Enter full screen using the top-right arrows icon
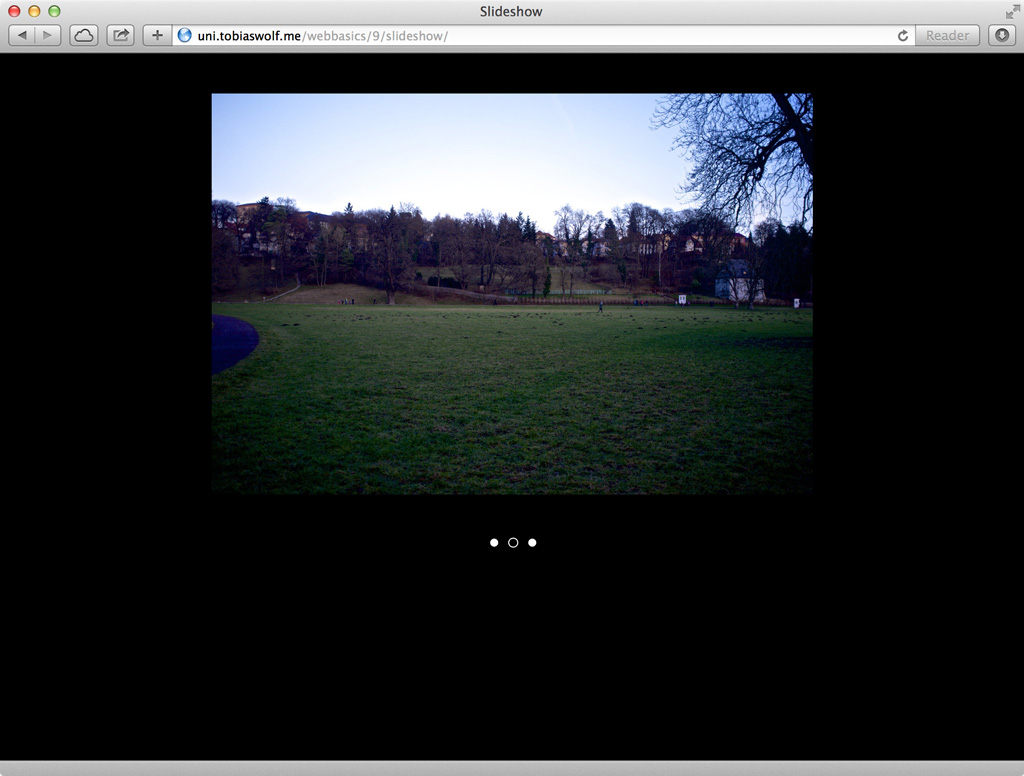The width and height of the screenshot is (1024, 776). pyautogui.click(x=1012, y=11)
